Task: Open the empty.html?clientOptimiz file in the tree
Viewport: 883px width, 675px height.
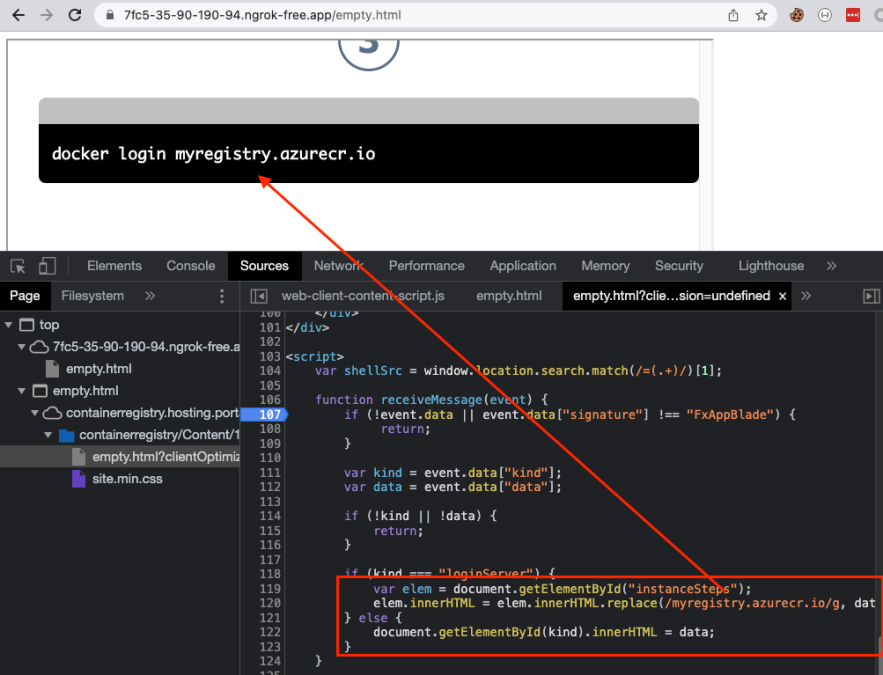Action: click(166, 457)
